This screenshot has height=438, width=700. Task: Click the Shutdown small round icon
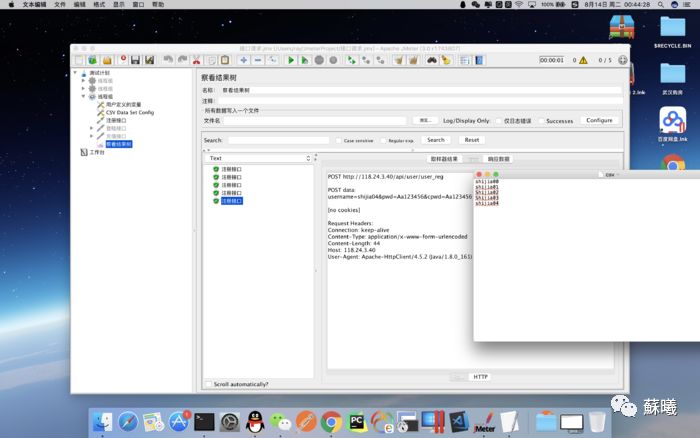tap(333, 60)
